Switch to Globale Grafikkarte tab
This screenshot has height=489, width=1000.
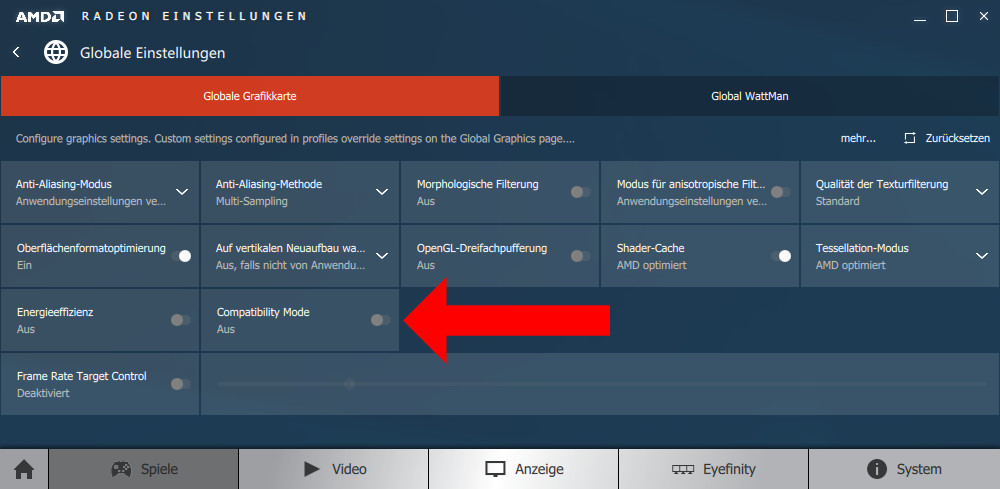(x=250, y=96)
